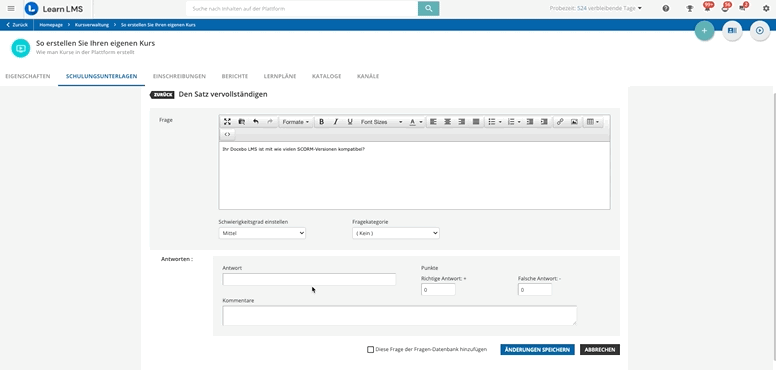The width and height of the screenshot is (776, 370).
Task: Insert an image in editor
Action: pyautogui.click(x=574, y=122)
